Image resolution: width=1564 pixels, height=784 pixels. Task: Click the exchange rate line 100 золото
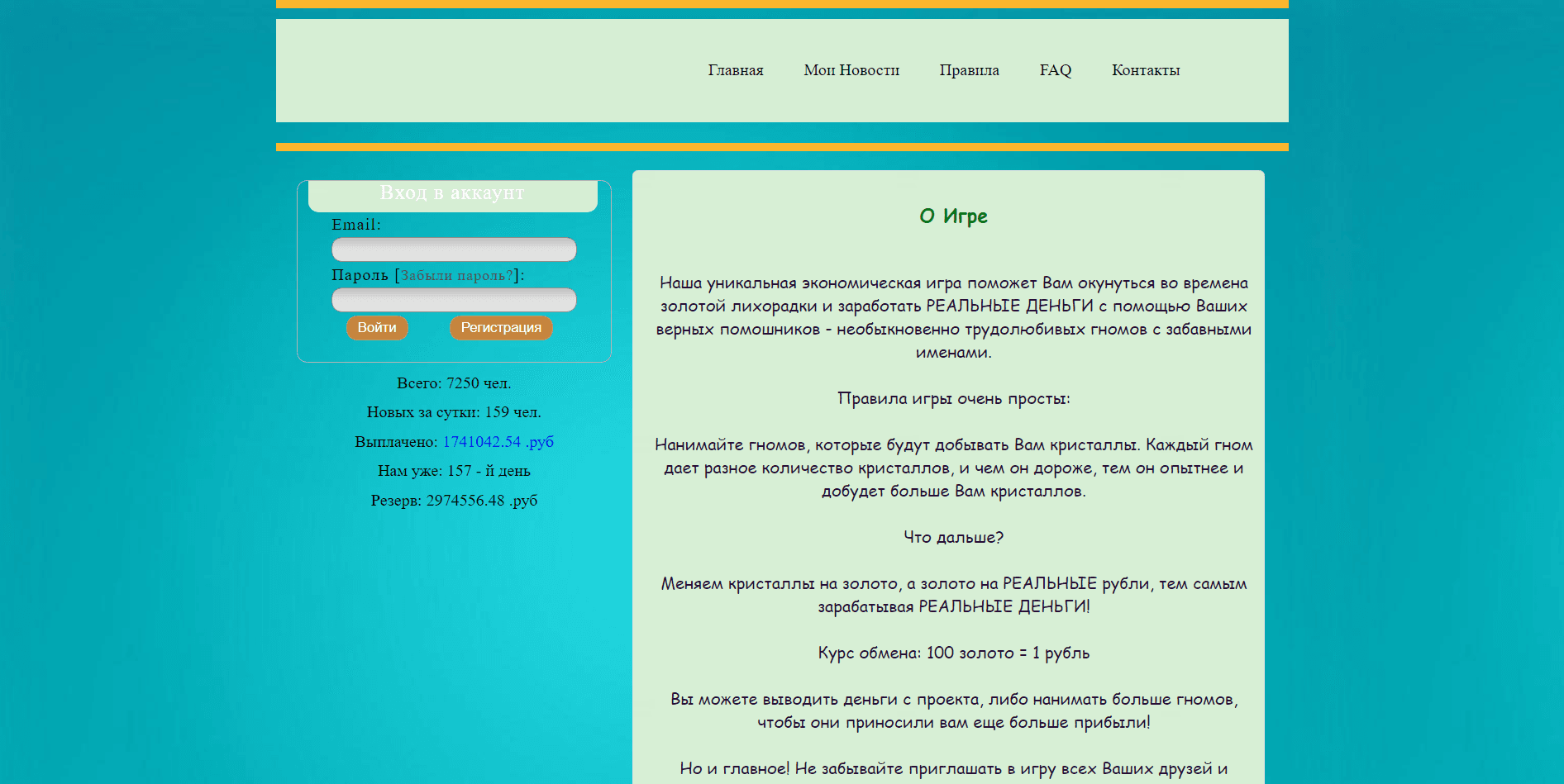(953, 652)
